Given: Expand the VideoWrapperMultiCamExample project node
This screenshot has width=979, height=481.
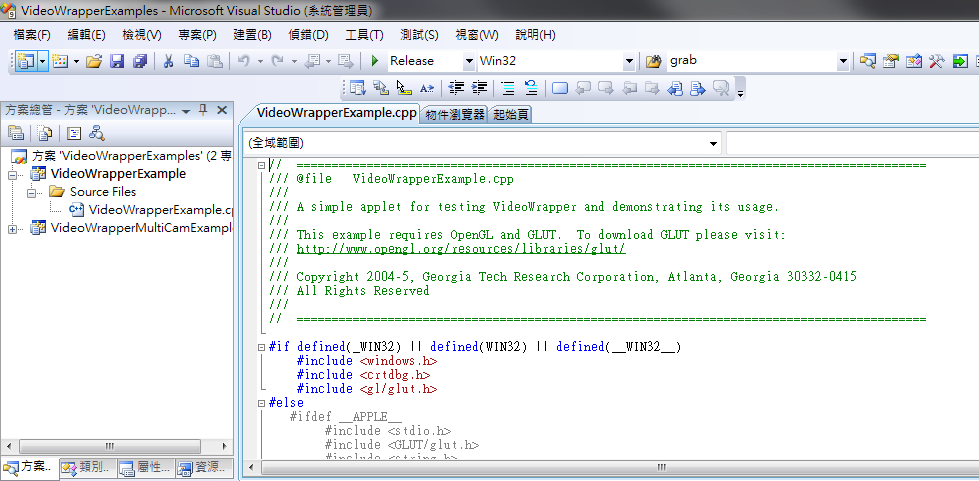Looking at the screenshot, I should pos(12,229).
